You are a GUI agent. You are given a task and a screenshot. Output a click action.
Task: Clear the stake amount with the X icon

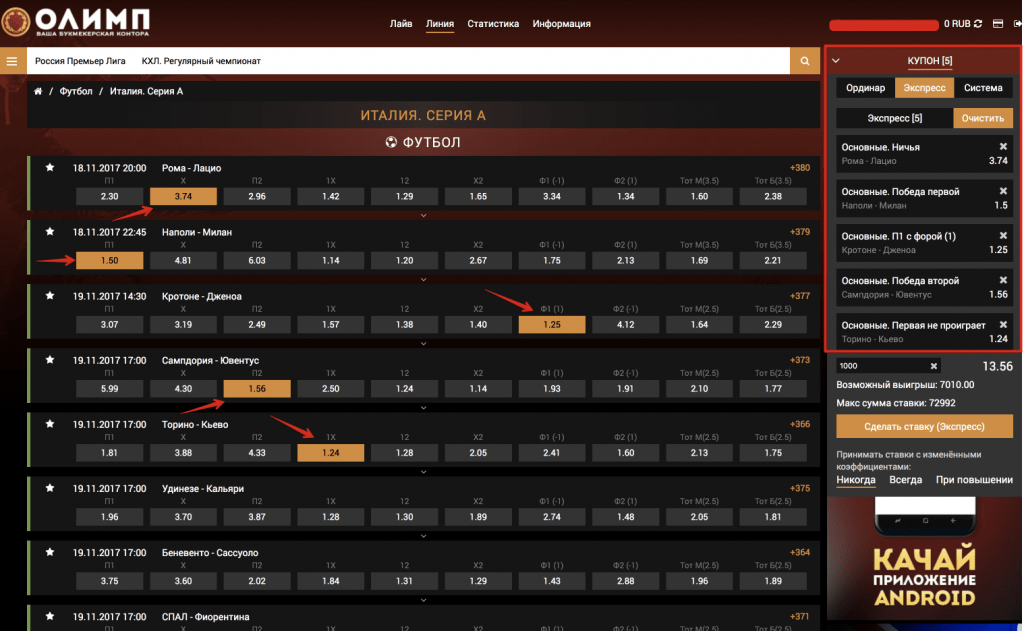point(933,366)
